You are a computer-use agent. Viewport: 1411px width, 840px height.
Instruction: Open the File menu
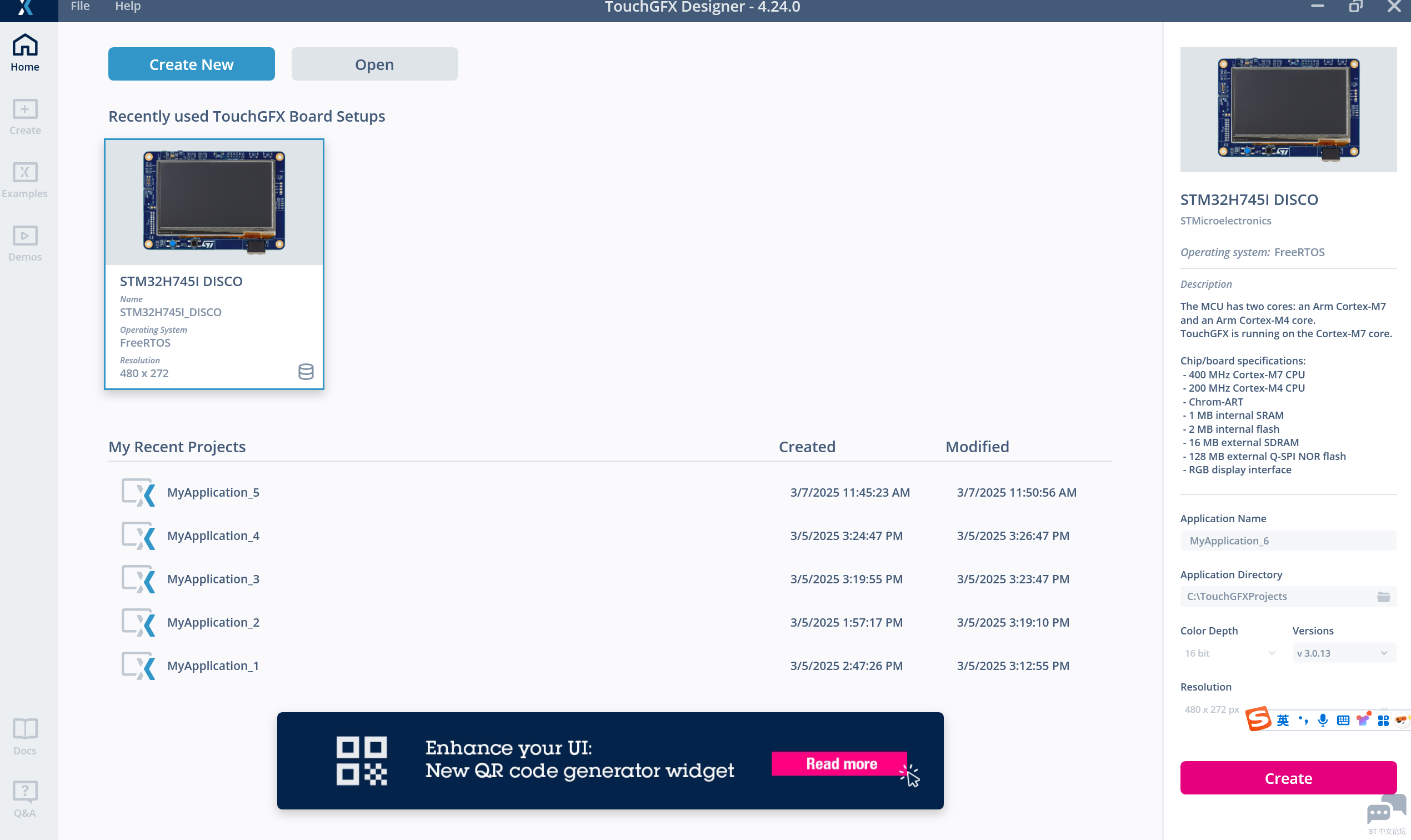point(81,6)
